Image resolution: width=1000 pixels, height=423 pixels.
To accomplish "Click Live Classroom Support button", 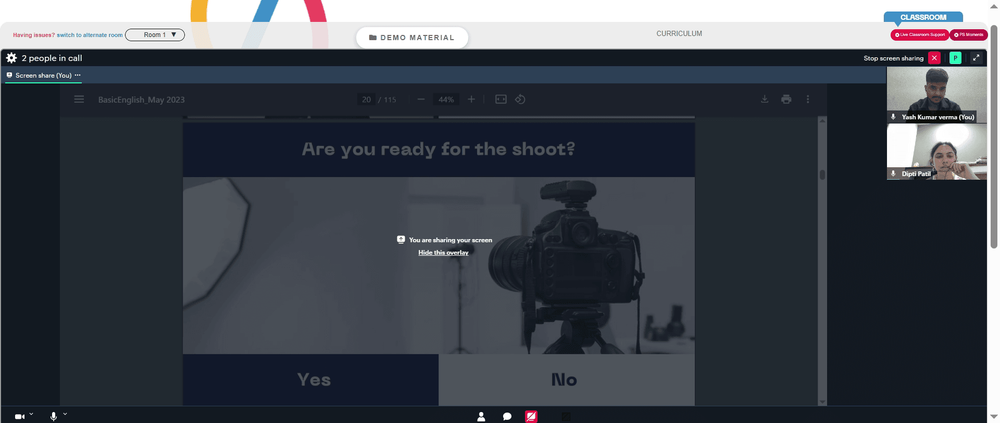I will (920, 35).
